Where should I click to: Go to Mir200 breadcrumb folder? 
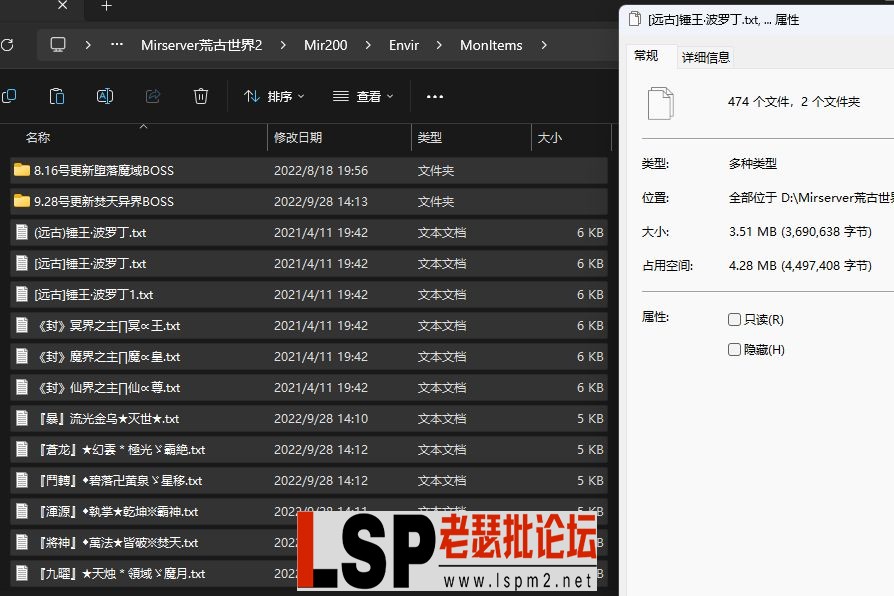click(326, 45)
